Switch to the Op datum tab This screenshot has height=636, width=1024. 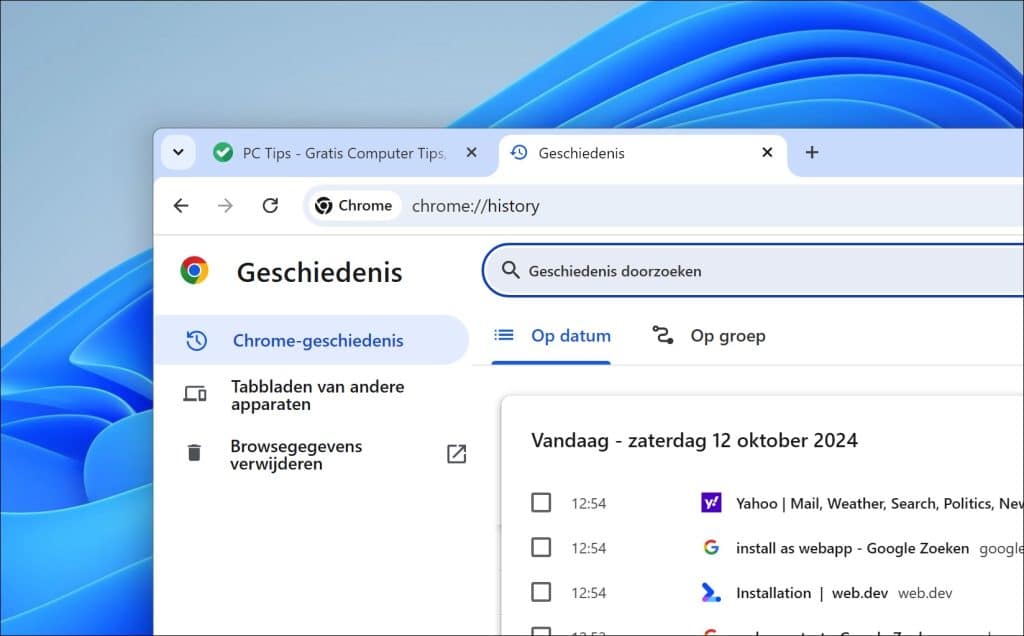tap(551, 336)
